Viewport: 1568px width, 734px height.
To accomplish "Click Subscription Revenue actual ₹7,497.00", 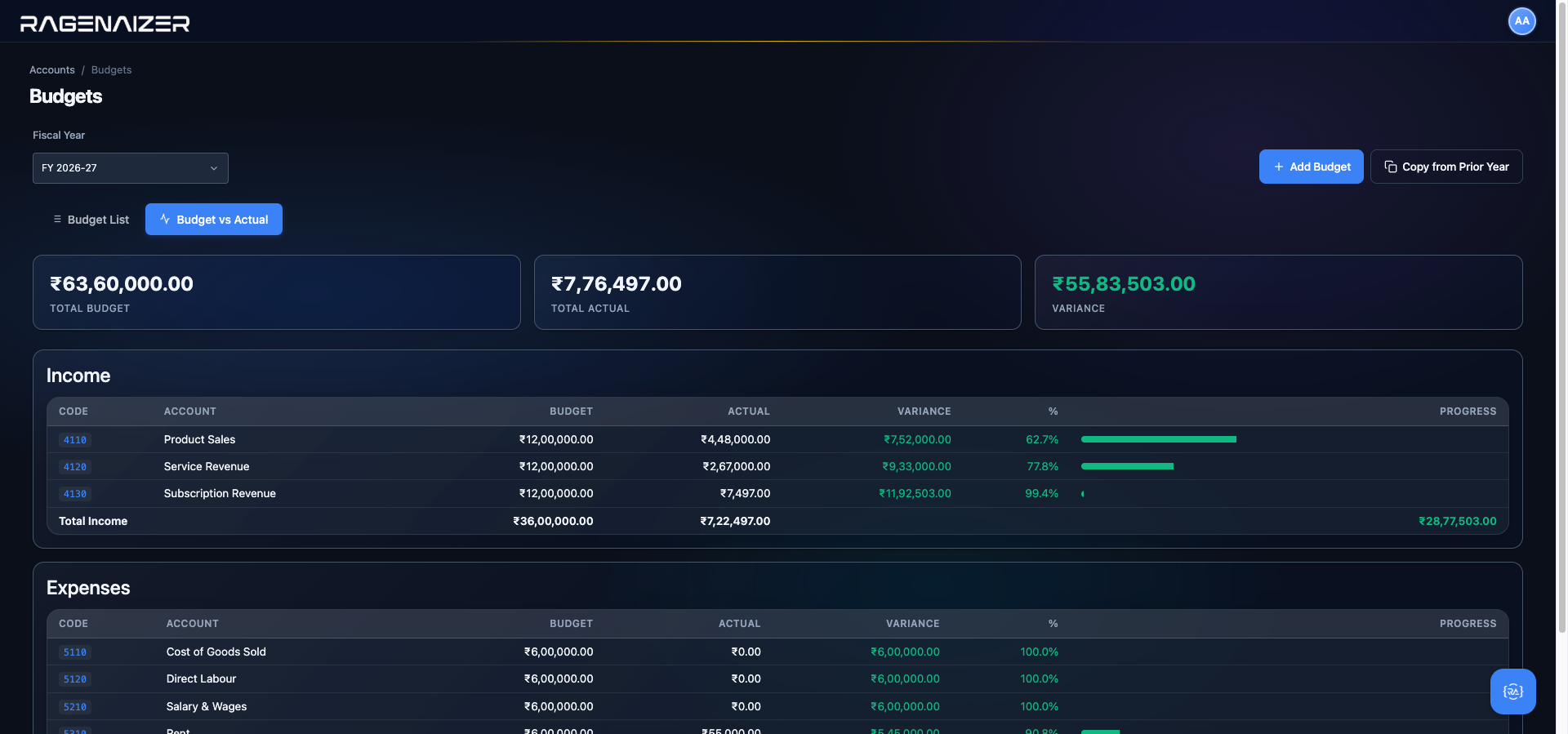I will pyautogui.click(x=745, y=493).
